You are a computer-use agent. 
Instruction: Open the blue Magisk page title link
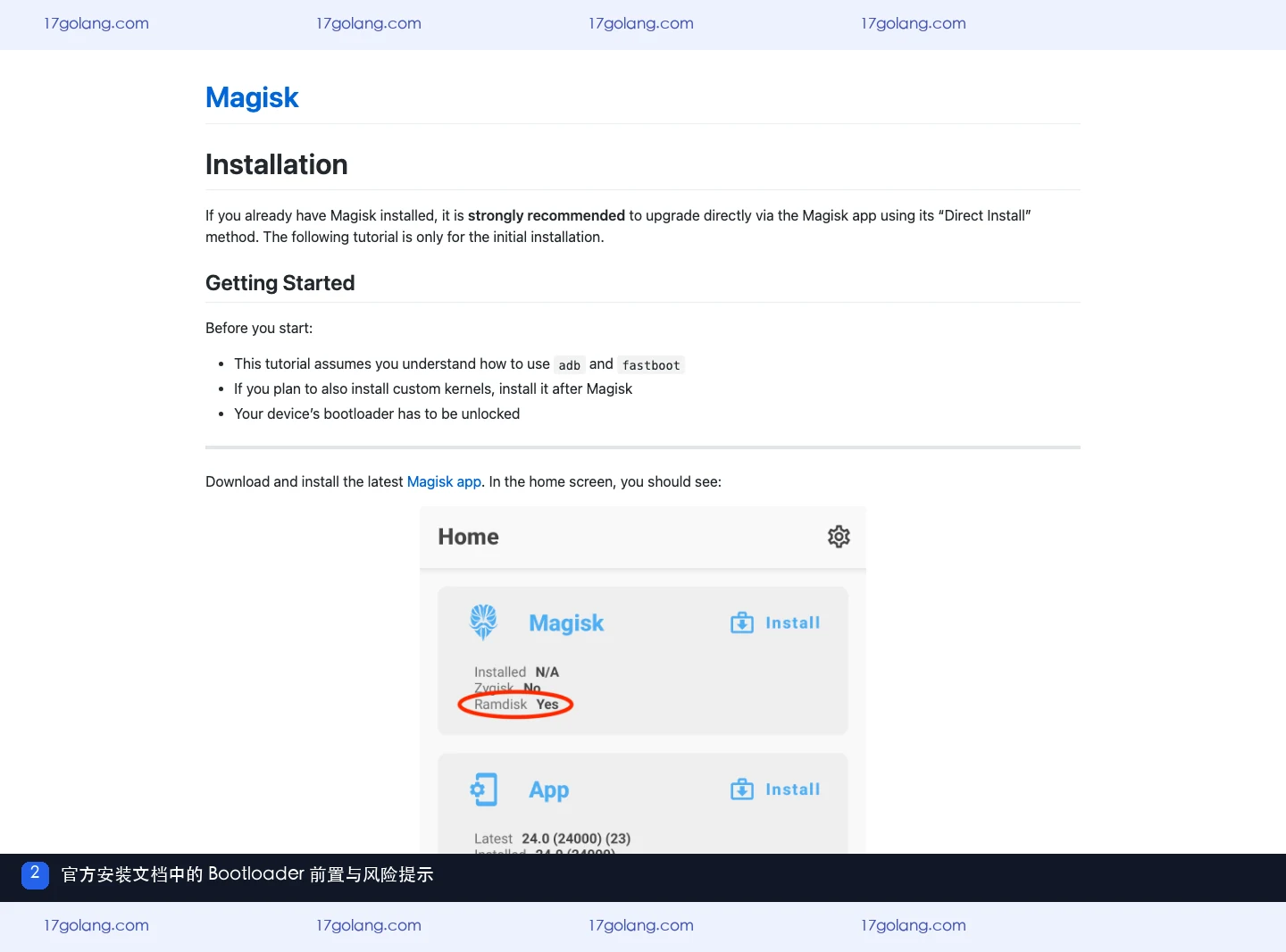[x=252, y=97]
